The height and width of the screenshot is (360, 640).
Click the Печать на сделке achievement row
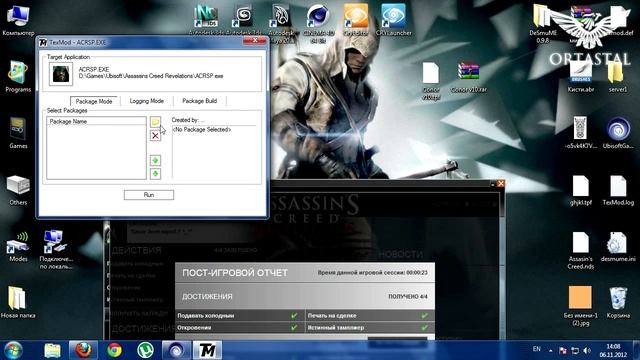tap(369, 316)
